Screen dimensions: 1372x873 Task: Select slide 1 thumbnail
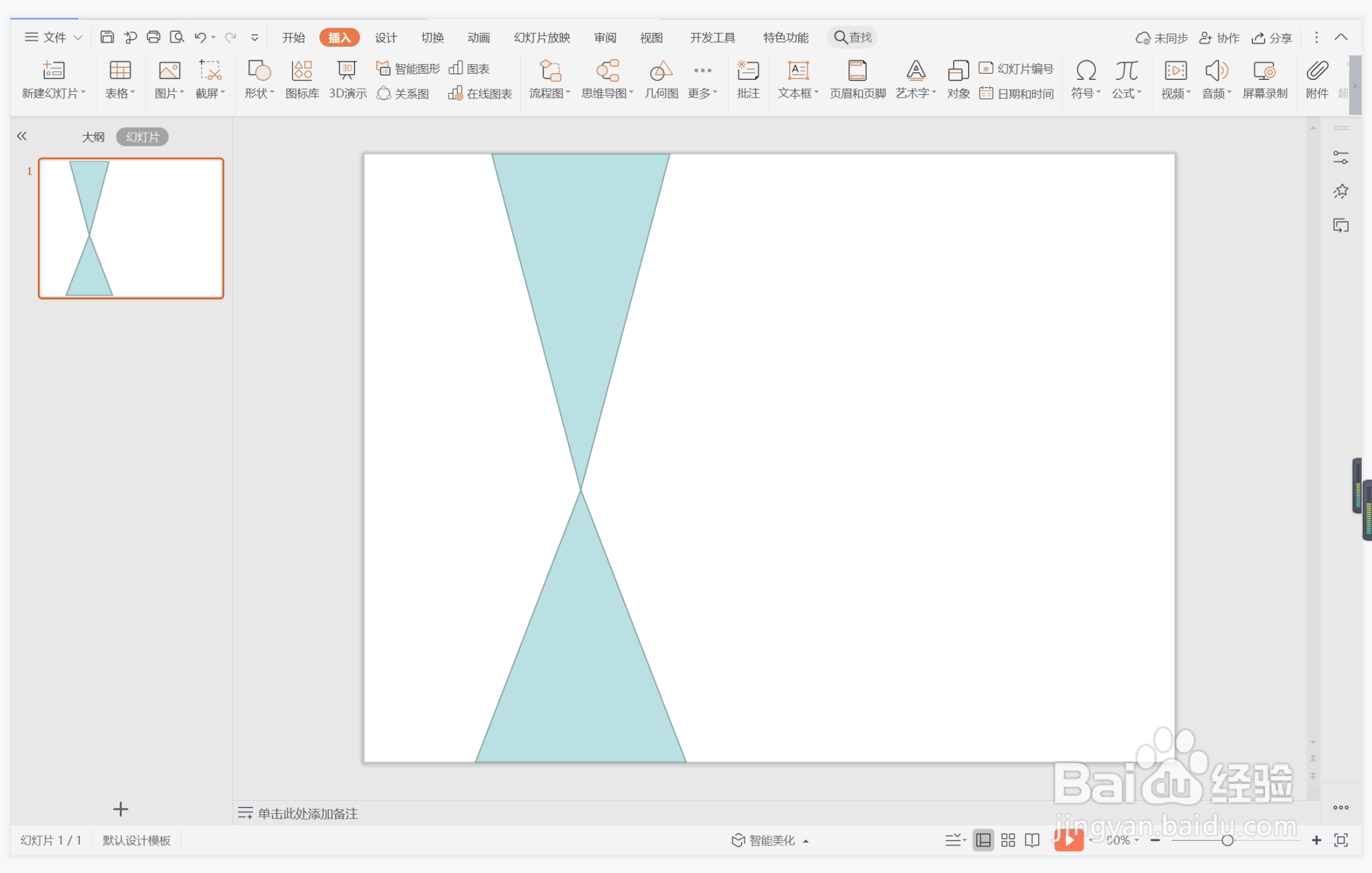(x=131, y=228)
